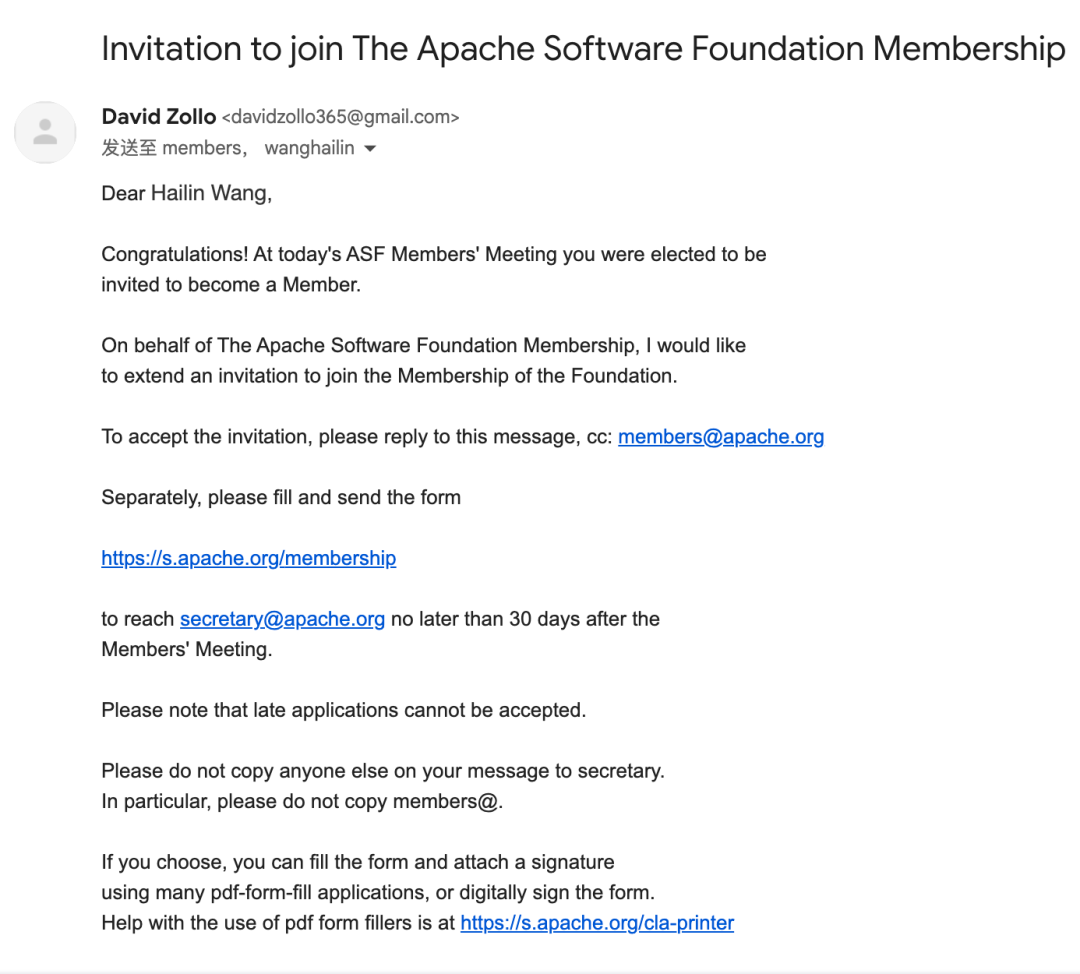1080x974 pixels.
Task: Click the 'using many pdf-form-fill applications' line
Action: 378,892
